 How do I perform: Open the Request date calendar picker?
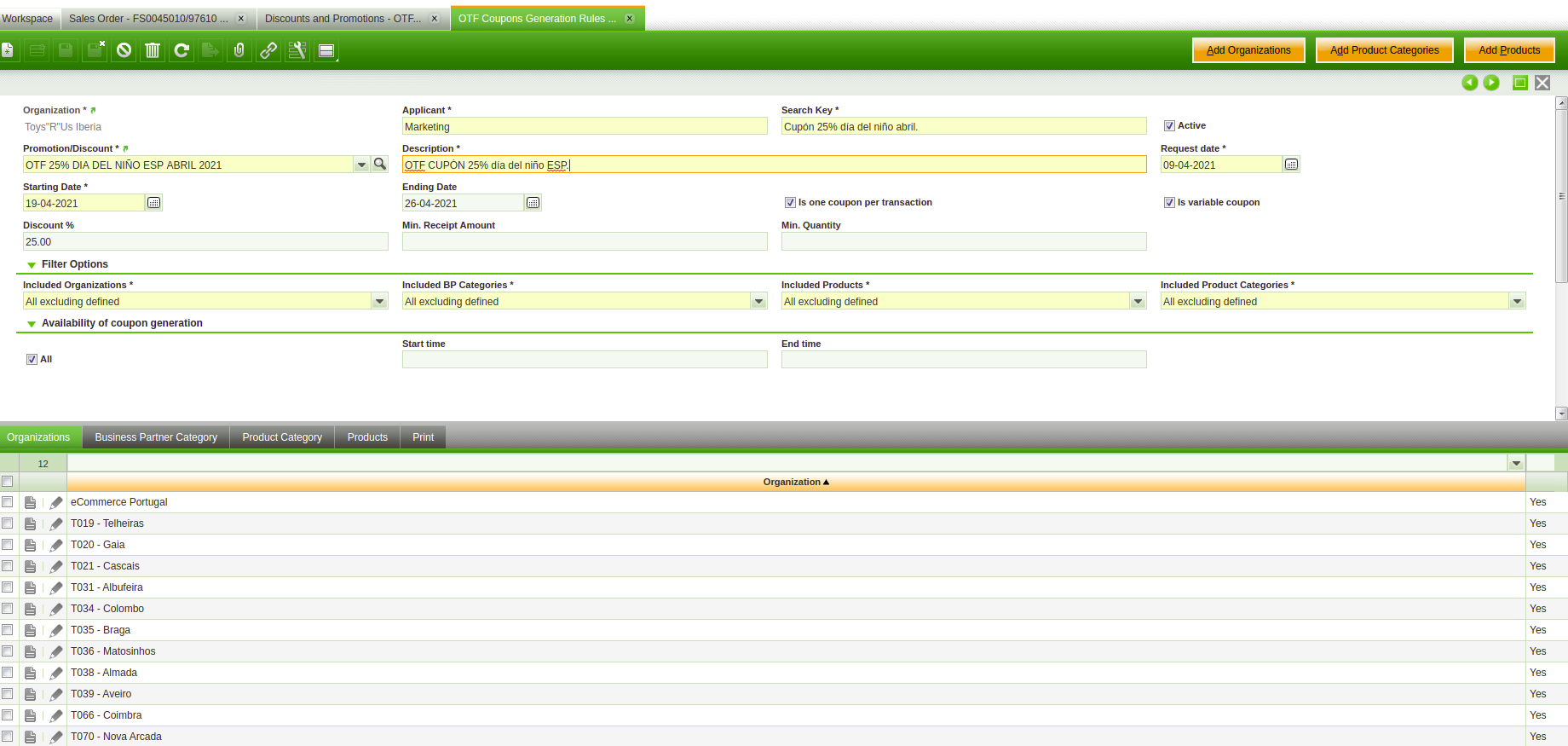point(1292,165)
